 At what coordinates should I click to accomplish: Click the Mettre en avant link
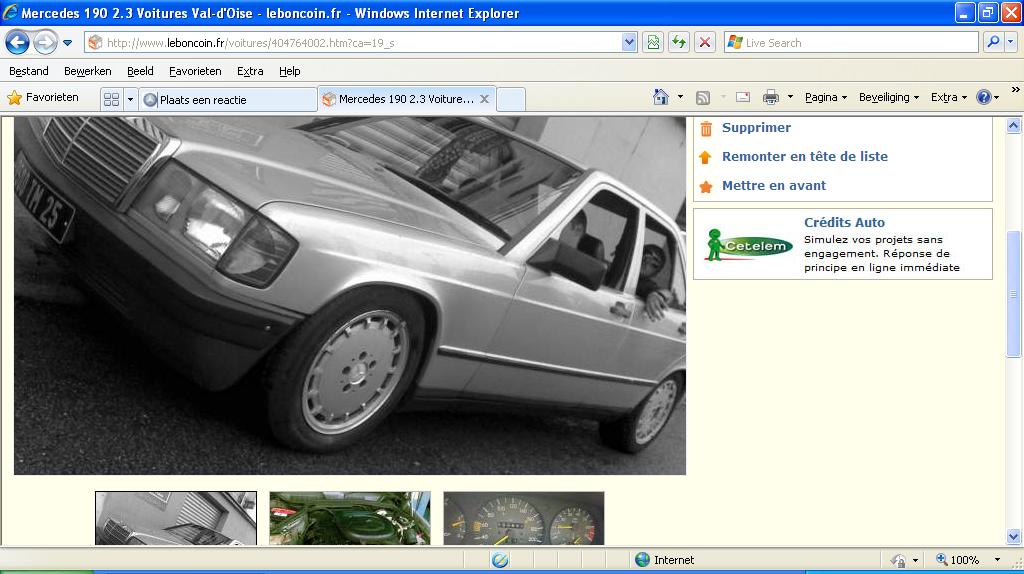pos(774,185)
